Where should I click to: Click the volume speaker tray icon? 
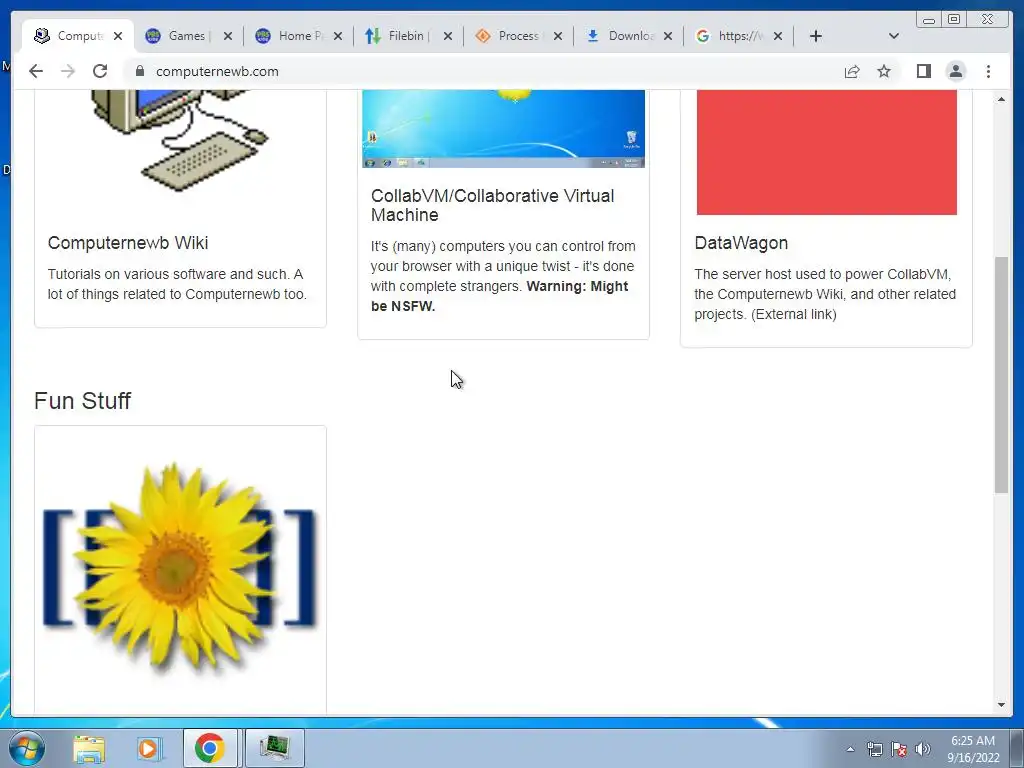923,749
